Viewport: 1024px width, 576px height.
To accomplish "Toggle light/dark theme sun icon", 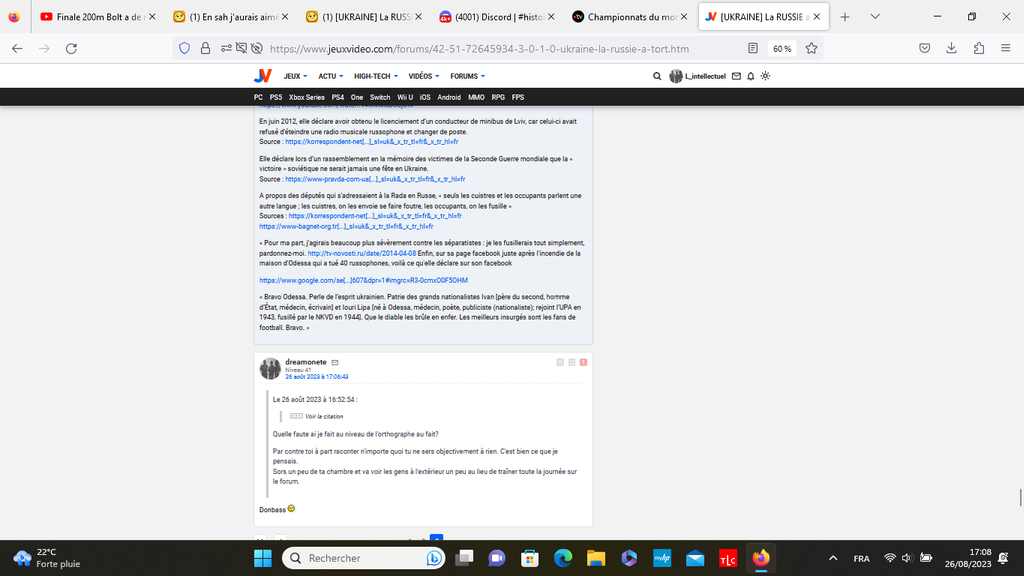I will click(765, 76).
